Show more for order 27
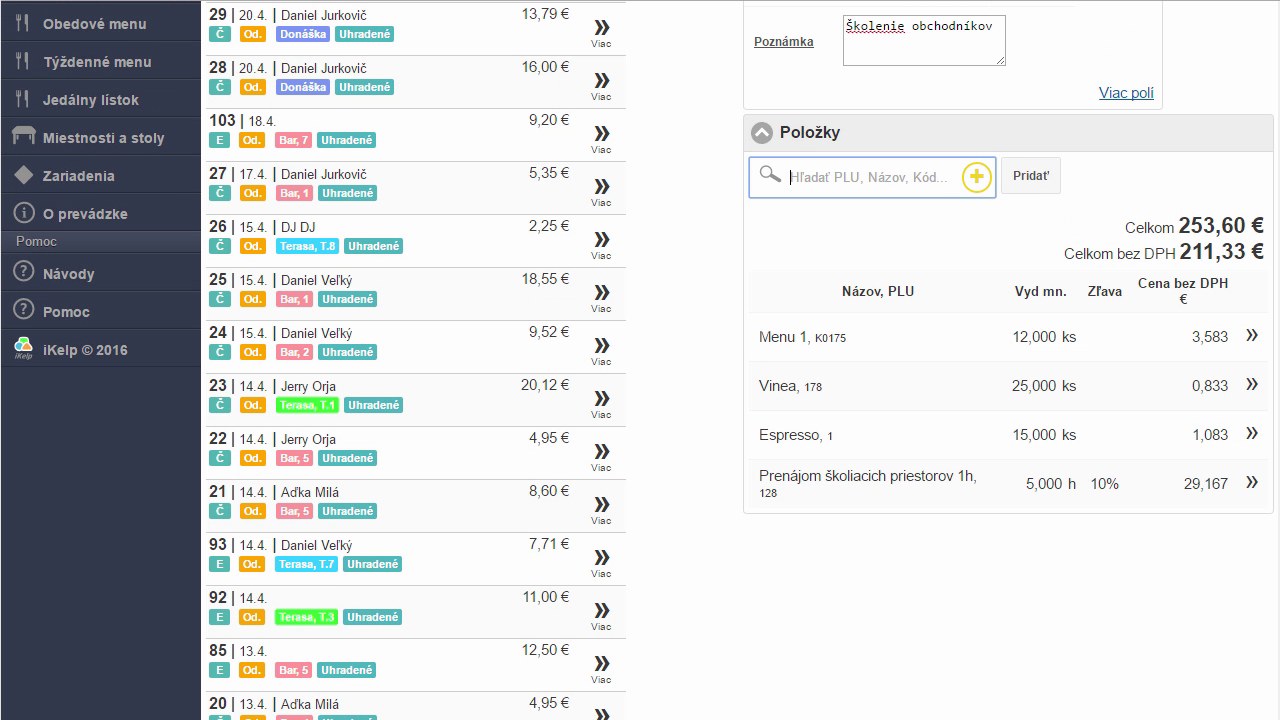1280x720 pixels. [601, 192]
